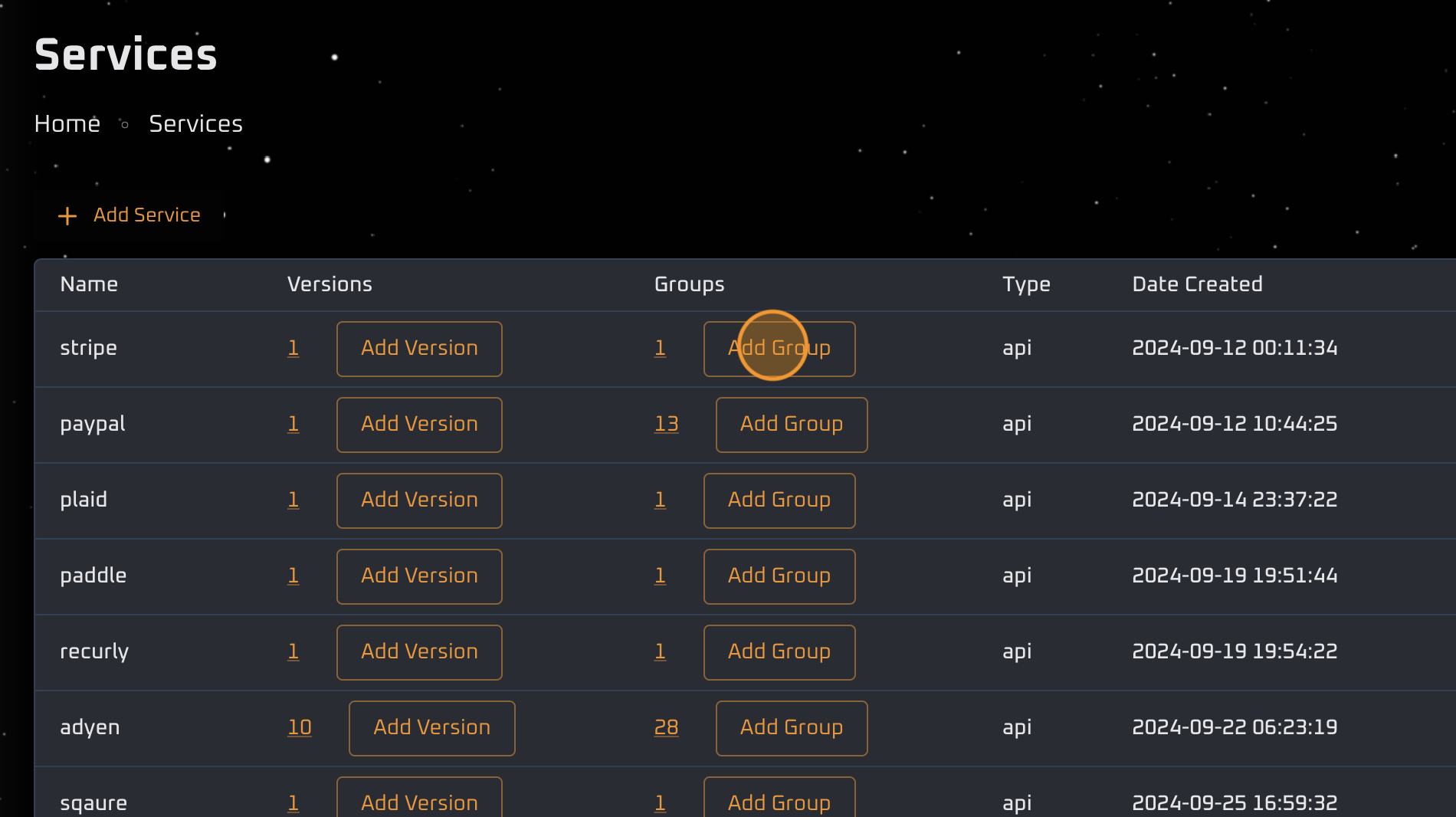The height and width of the screenshot is (817, 1456).
Task: Add a group to the paddle service
Action: click(x=779, y=576)
